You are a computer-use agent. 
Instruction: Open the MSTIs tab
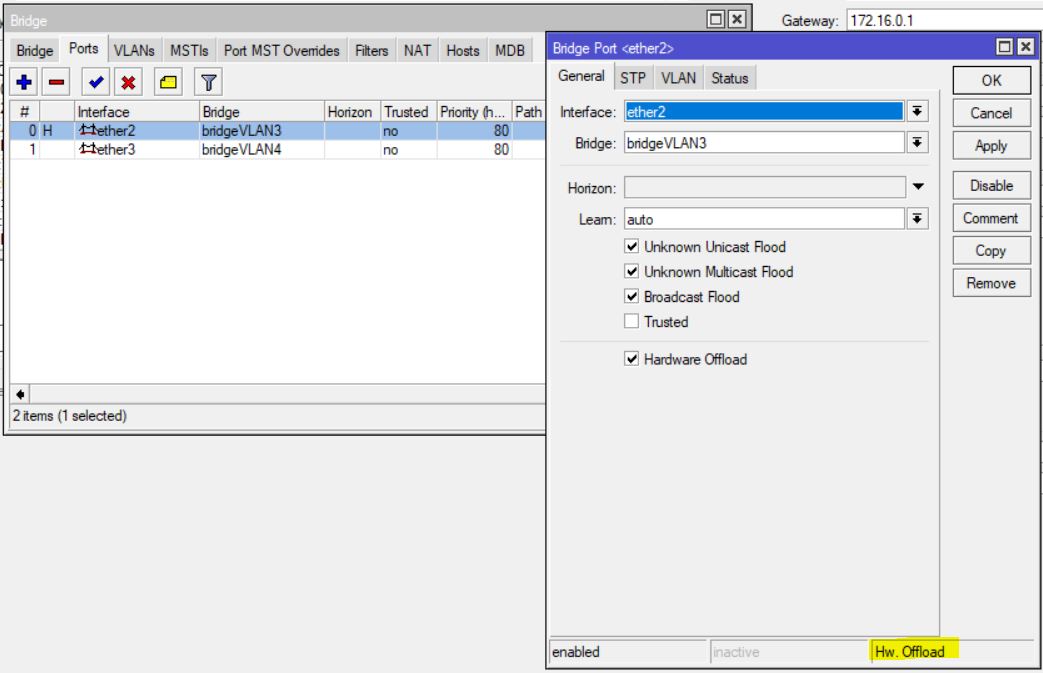[x=189, y=51]
